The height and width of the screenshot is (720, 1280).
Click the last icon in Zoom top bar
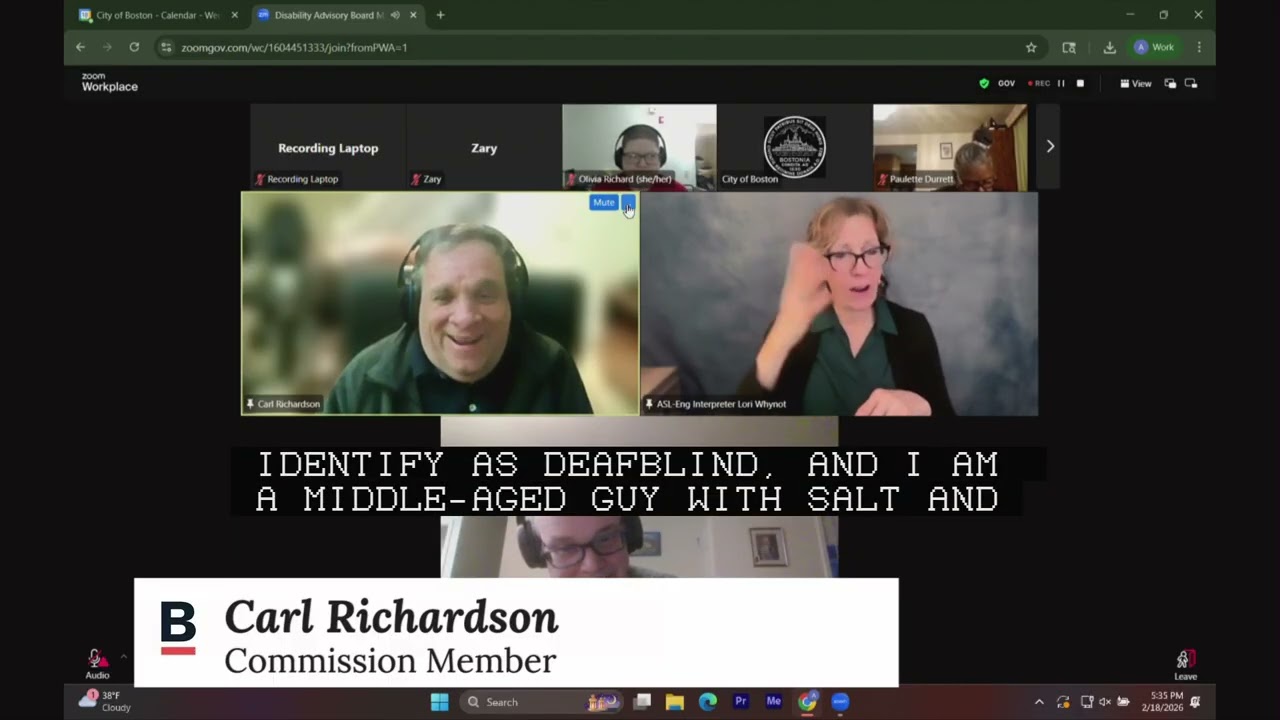pyautogui.click(x=1191, y=84)
